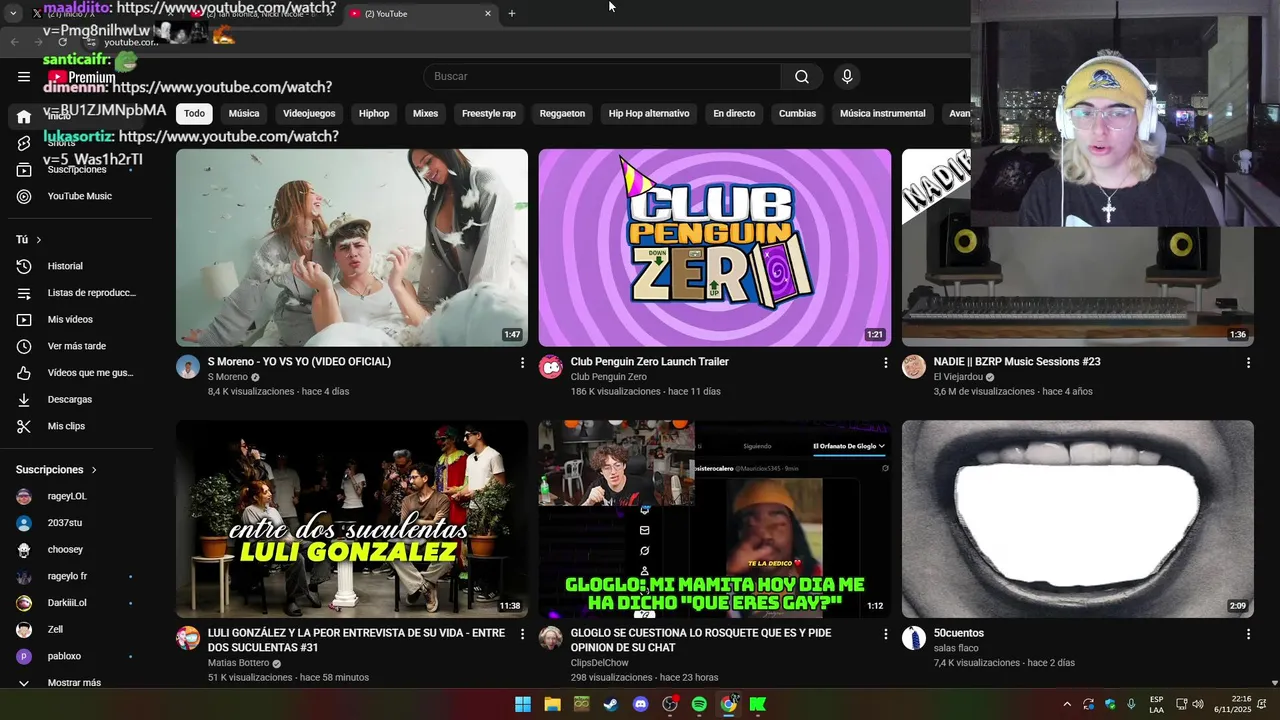1280x720 pixels.
Task: Open Club Penguin Zero Launch Trailer title
Action: (x=649, y=362)
